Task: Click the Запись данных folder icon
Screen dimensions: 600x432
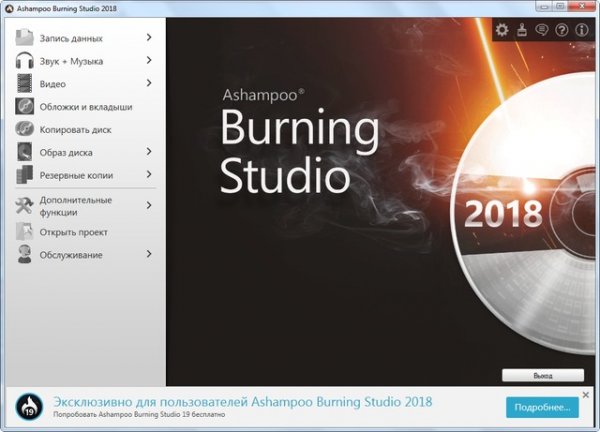Action: click(x=24, y=37)
